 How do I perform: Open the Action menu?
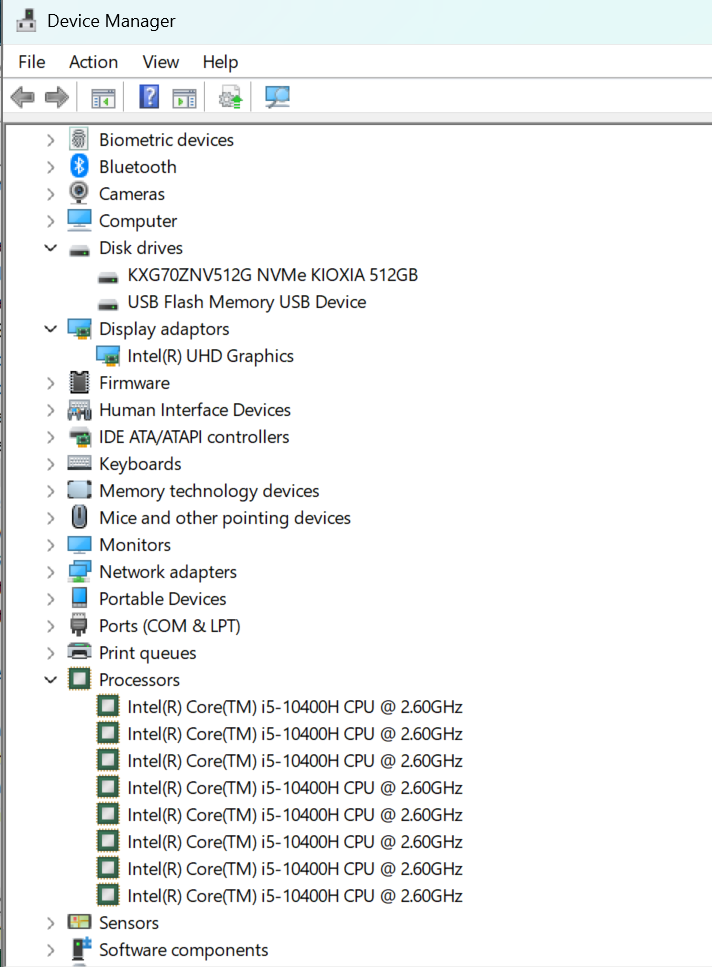click(x=94, y=62)
